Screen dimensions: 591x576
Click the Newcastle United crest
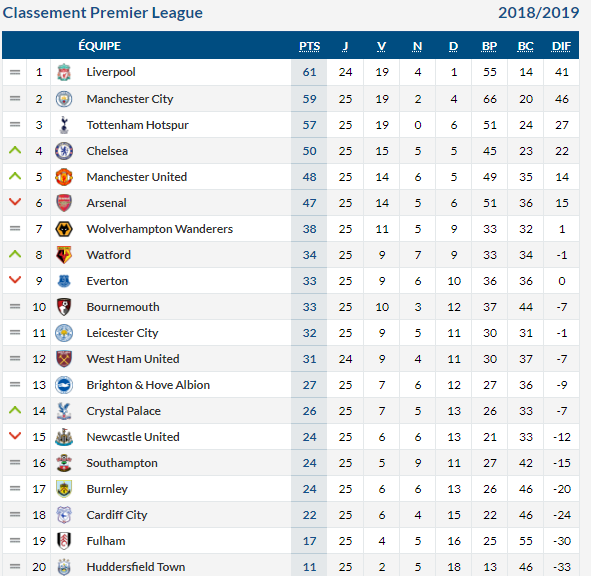pos(64,437)
